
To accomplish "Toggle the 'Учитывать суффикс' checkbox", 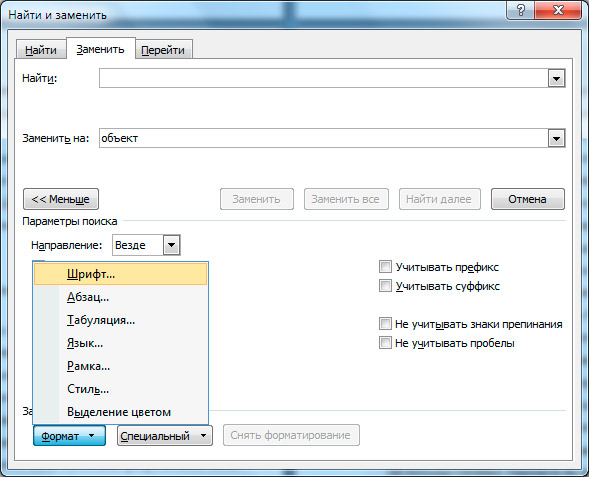I will (x=385, y=286).
